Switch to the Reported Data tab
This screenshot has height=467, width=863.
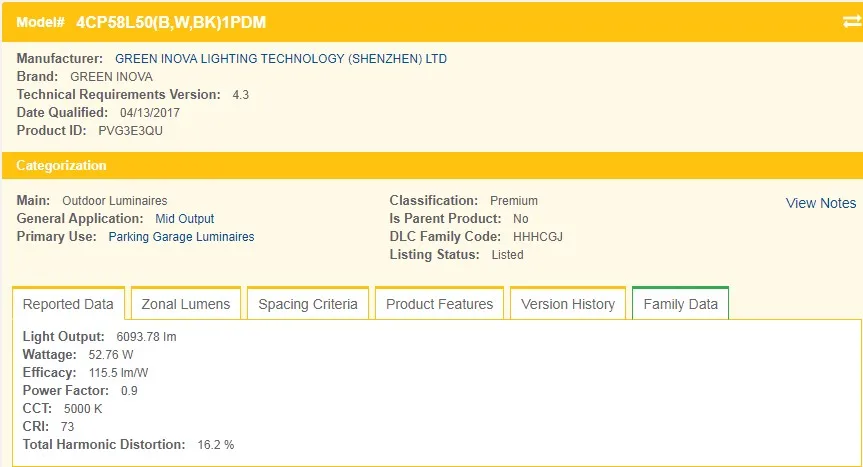pos(68,304)
